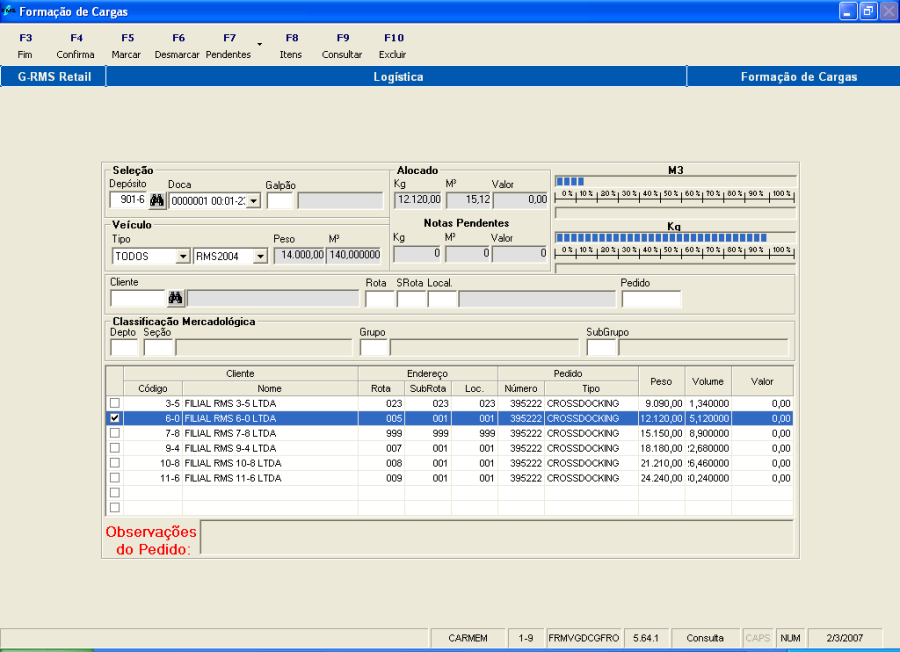
Task: Click F9 Consultar in the toolbar
Action: (x=342, y=46)
